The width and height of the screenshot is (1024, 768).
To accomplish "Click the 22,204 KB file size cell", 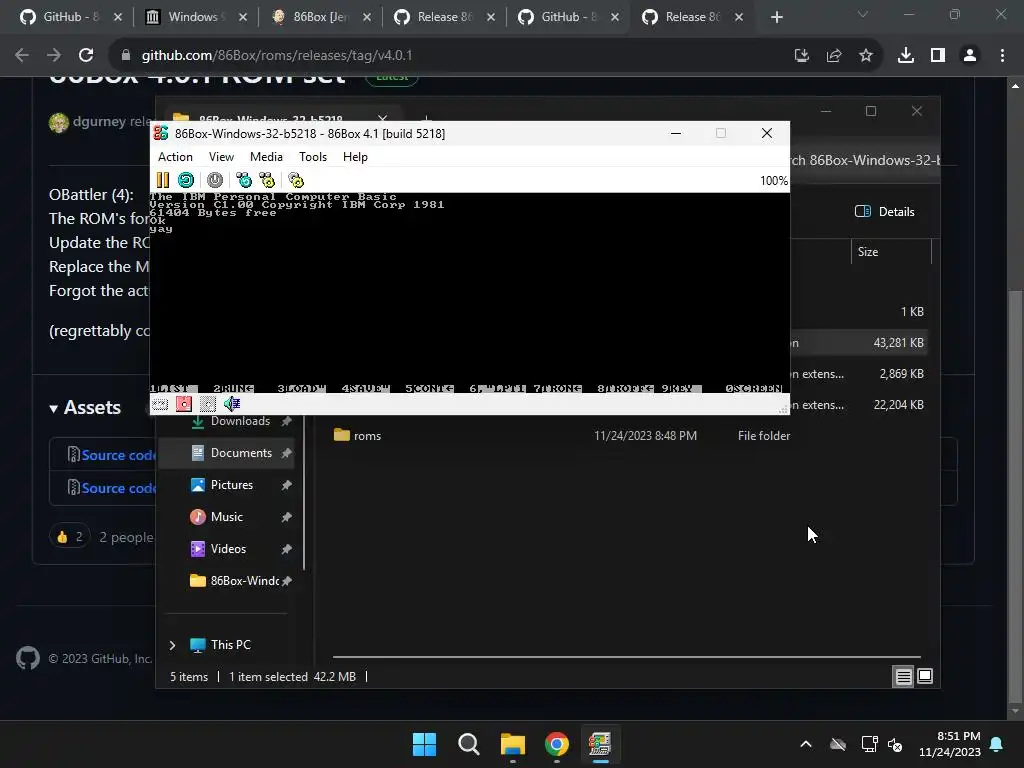I will [898, 405].
